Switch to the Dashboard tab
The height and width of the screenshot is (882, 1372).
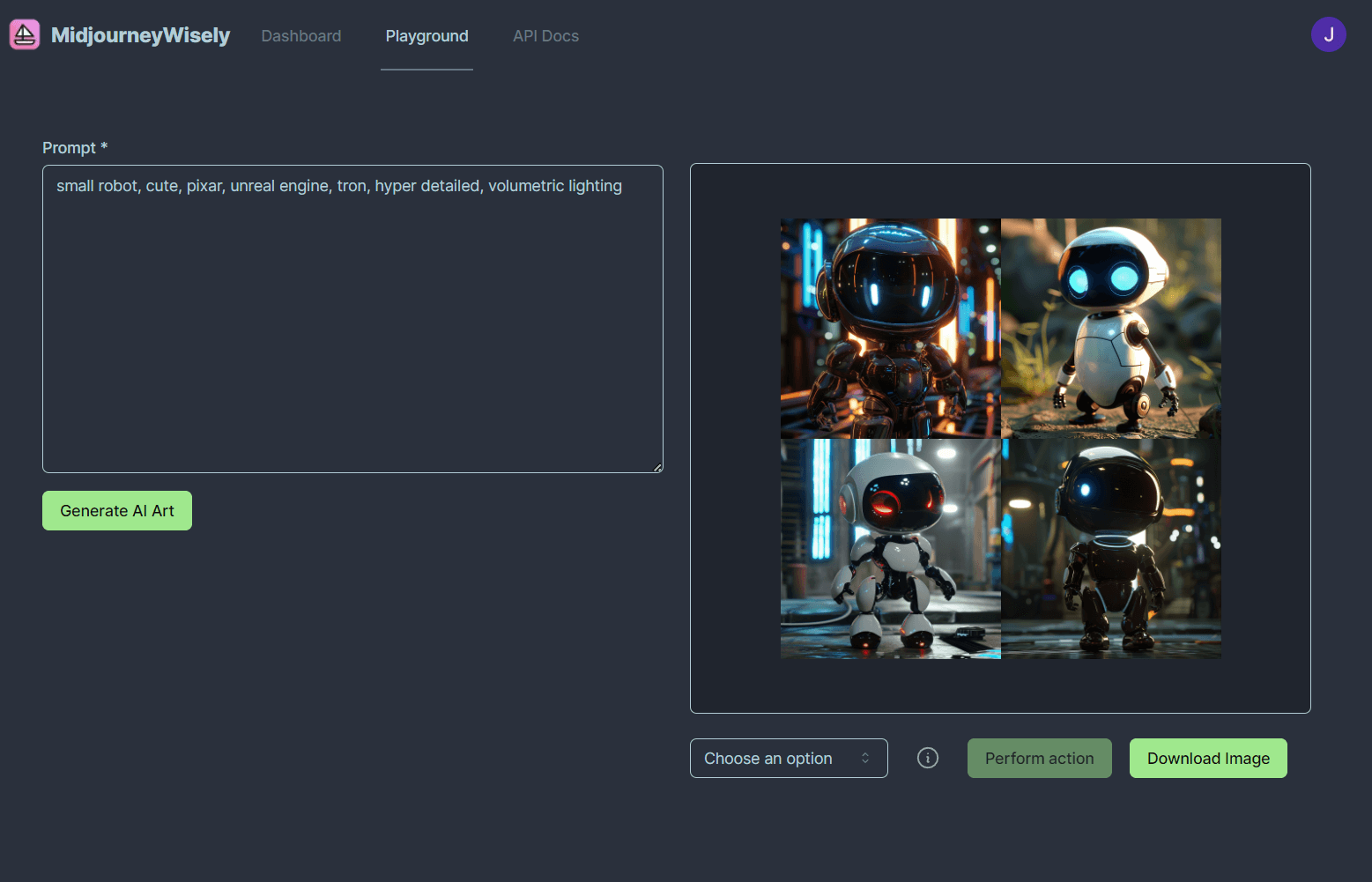[300, 35]
